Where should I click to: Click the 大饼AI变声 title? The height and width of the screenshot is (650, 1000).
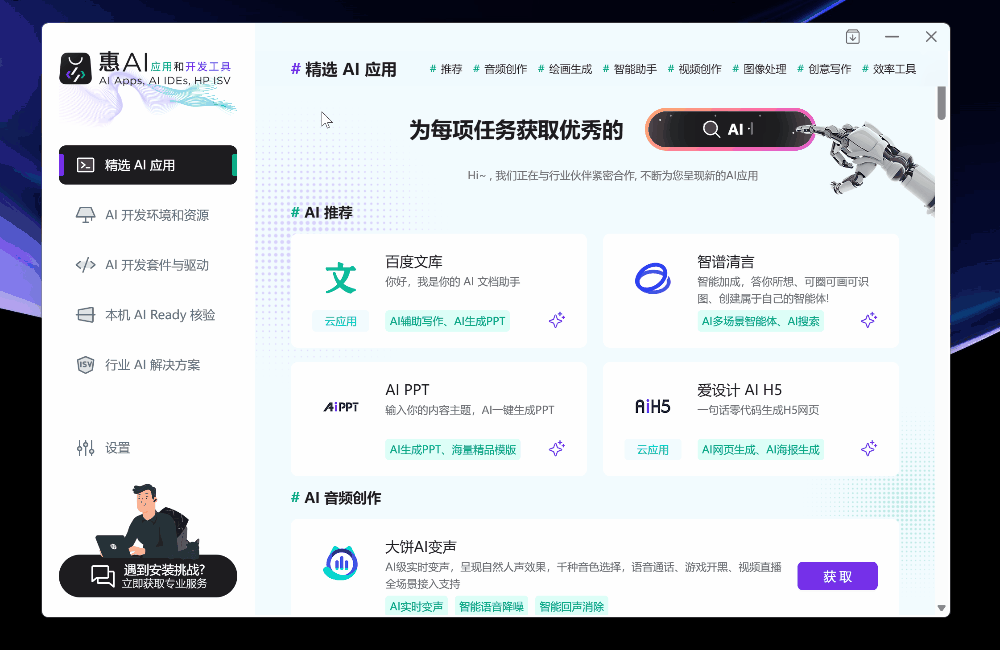(x=421, y=547)
